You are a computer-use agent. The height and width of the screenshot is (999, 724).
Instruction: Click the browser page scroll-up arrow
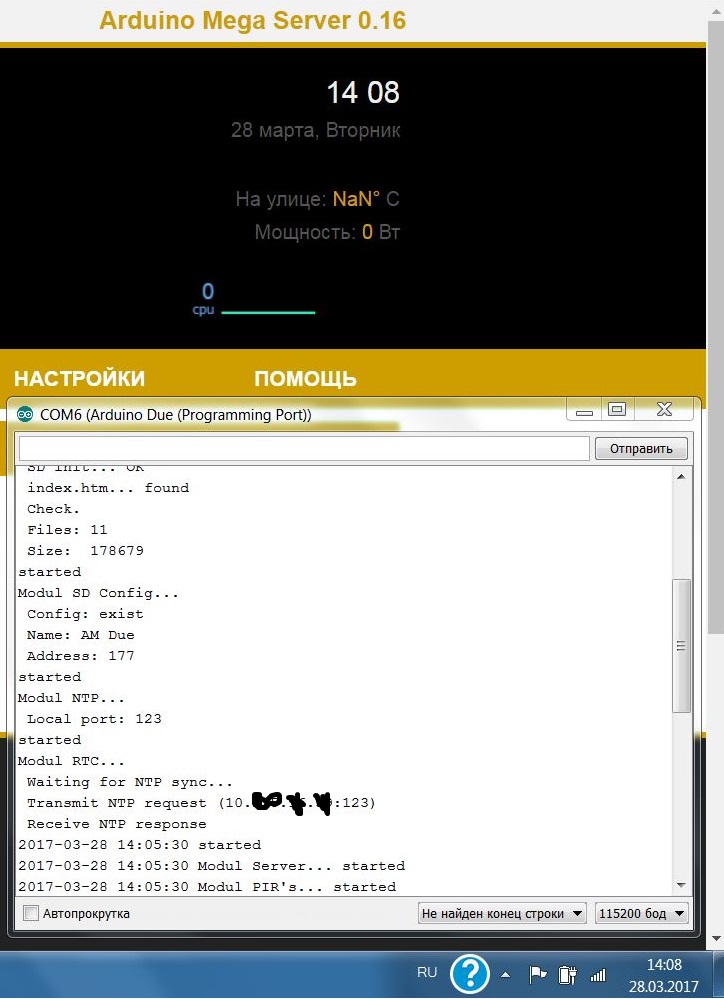point(716,9)
